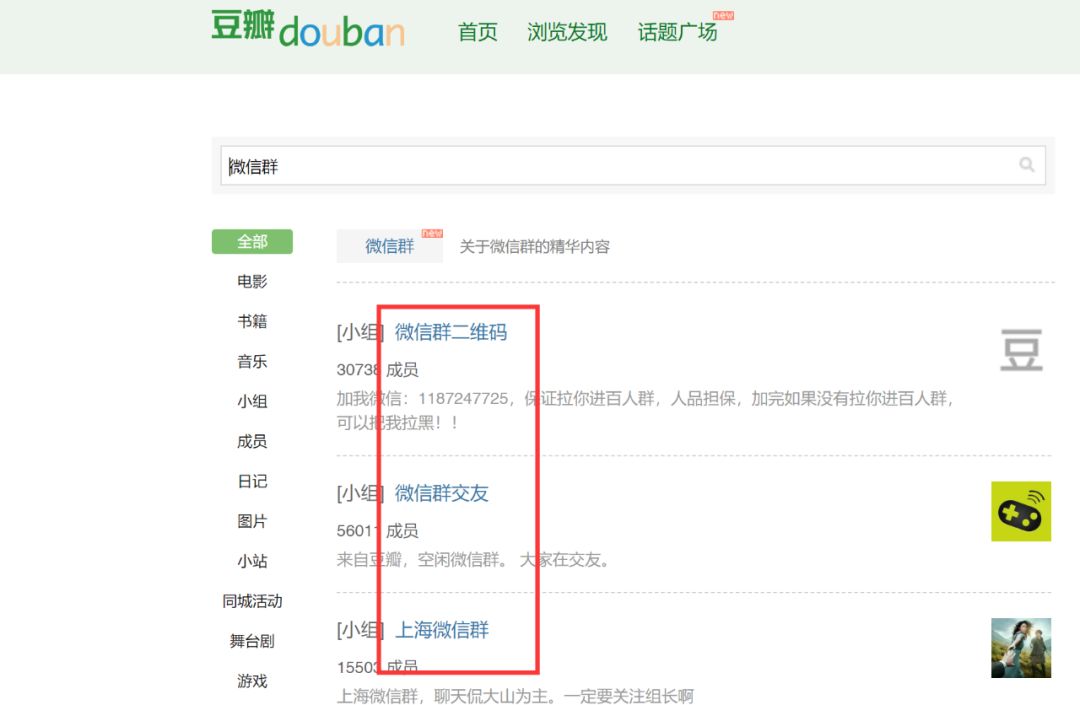Filter results by 音乐
This screenshot has height=705, width=1080.
pyautogui.click(x=252, y=361)
